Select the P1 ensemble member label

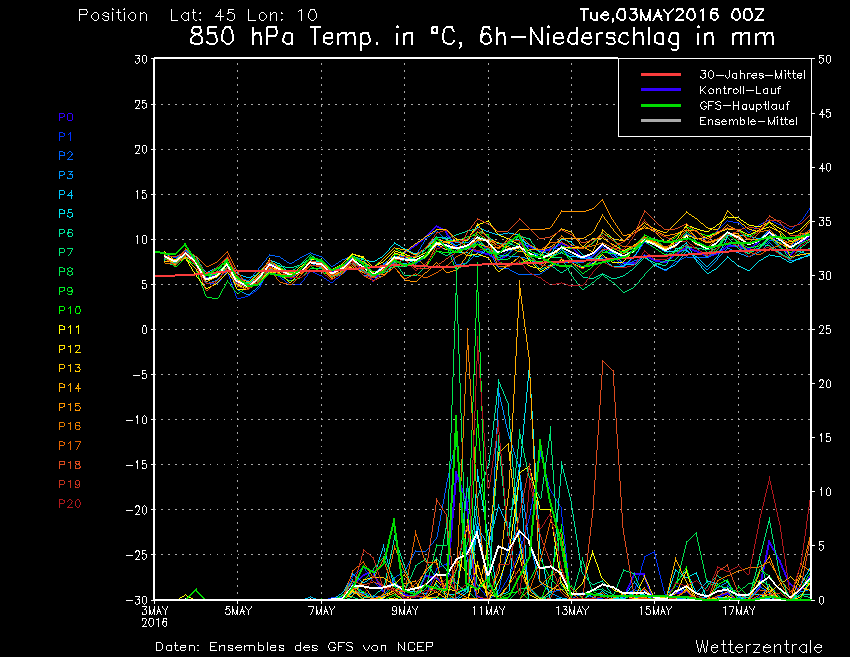[x=66, y=137]
